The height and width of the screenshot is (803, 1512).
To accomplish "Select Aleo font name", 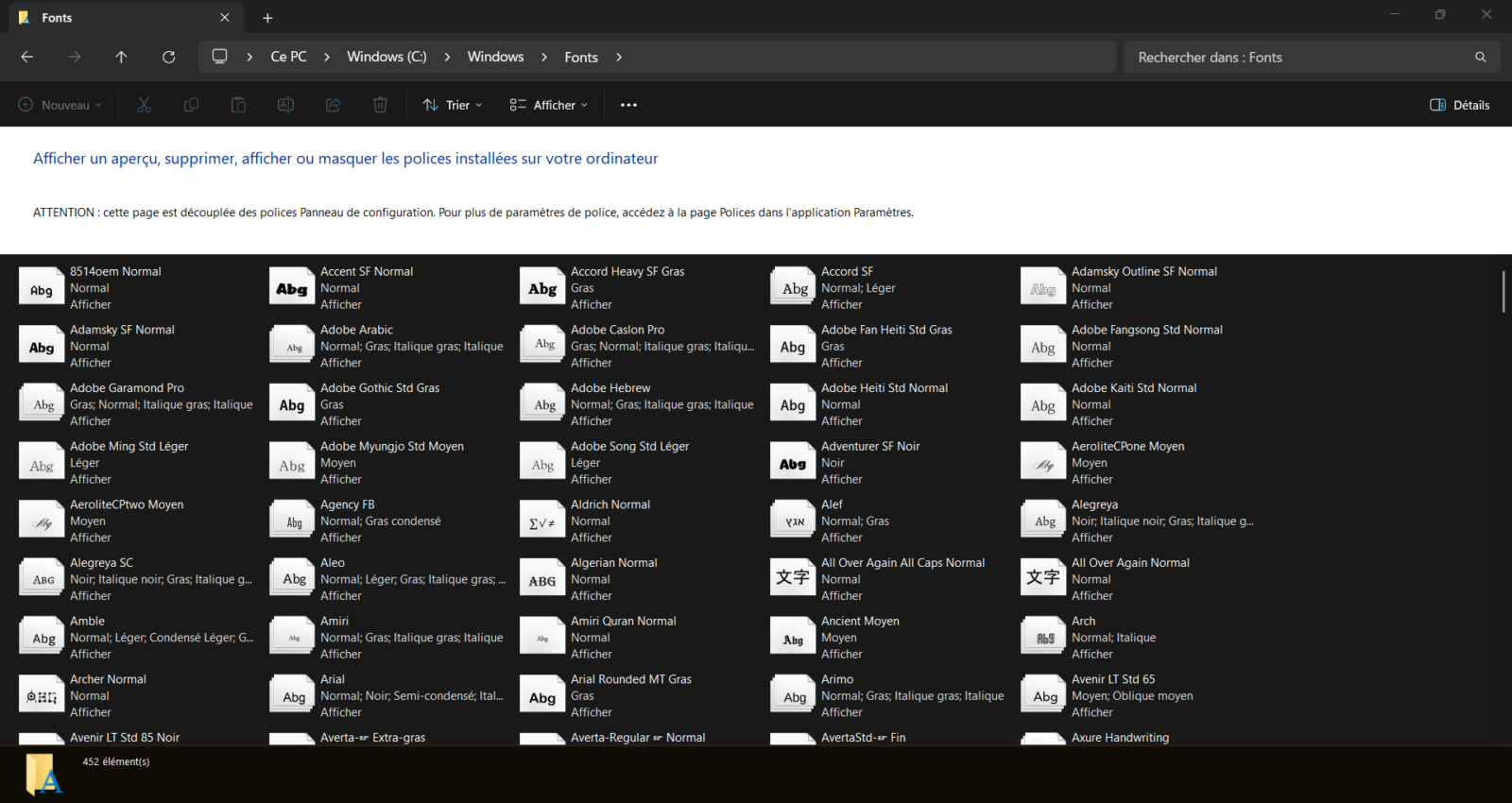I will (333, 562).
